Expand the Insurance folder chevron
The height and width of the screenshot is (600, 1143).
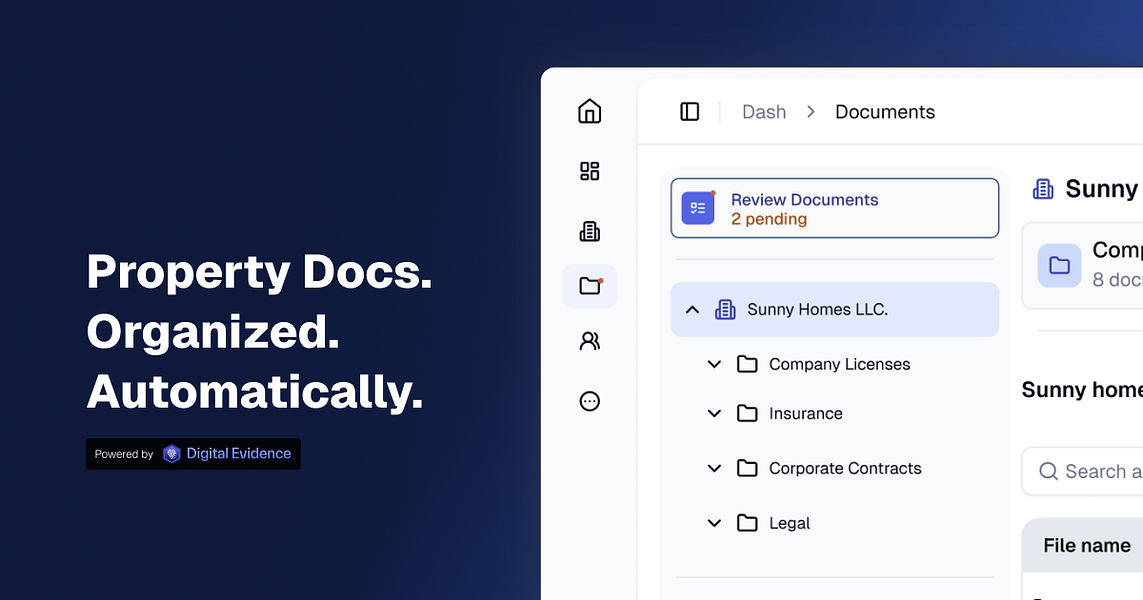coord(714,413)
